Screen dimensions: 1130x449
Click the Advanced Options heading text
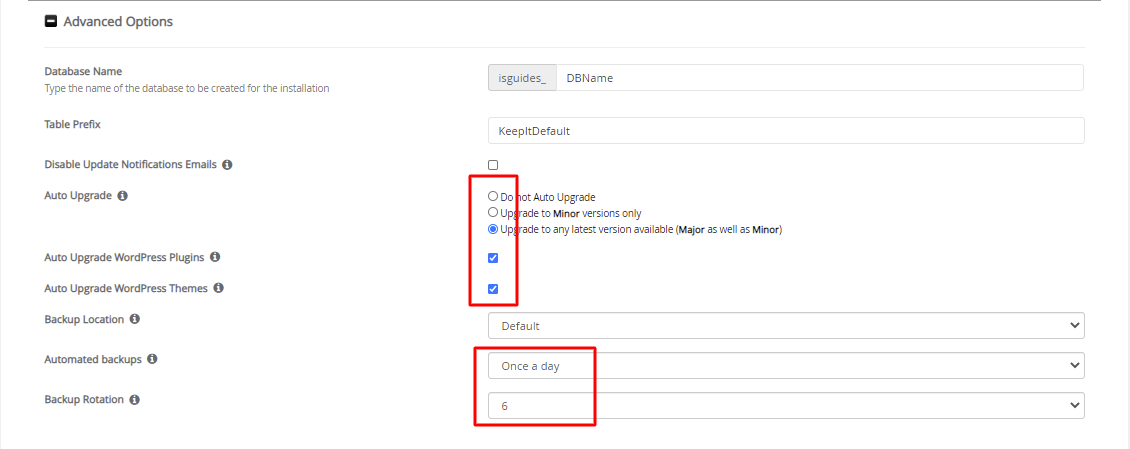coord(118,22)
